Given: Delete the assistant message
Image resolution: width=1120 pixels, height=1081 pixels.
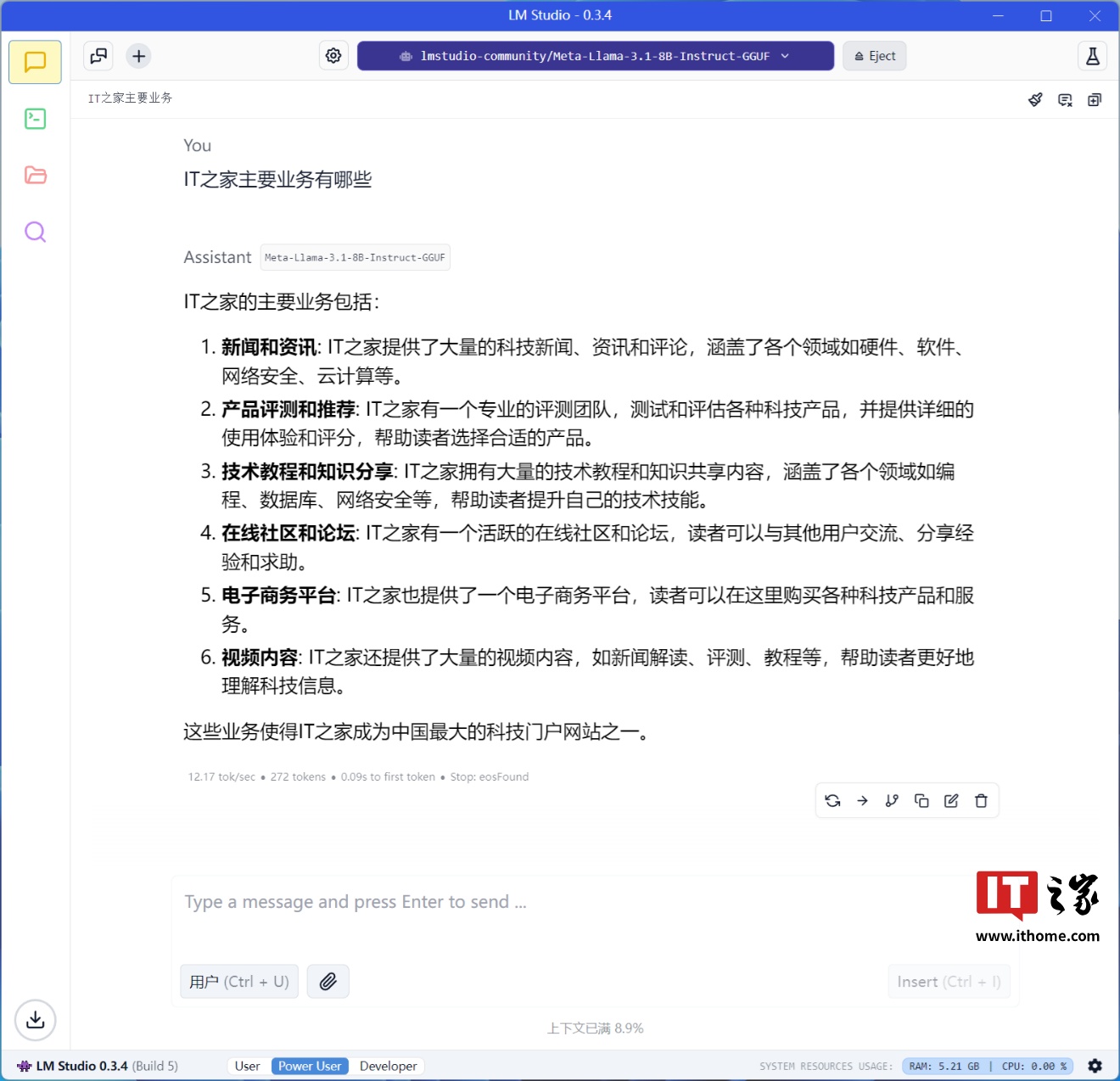Looking at the screenshot, I should click(x=981, y=801).
